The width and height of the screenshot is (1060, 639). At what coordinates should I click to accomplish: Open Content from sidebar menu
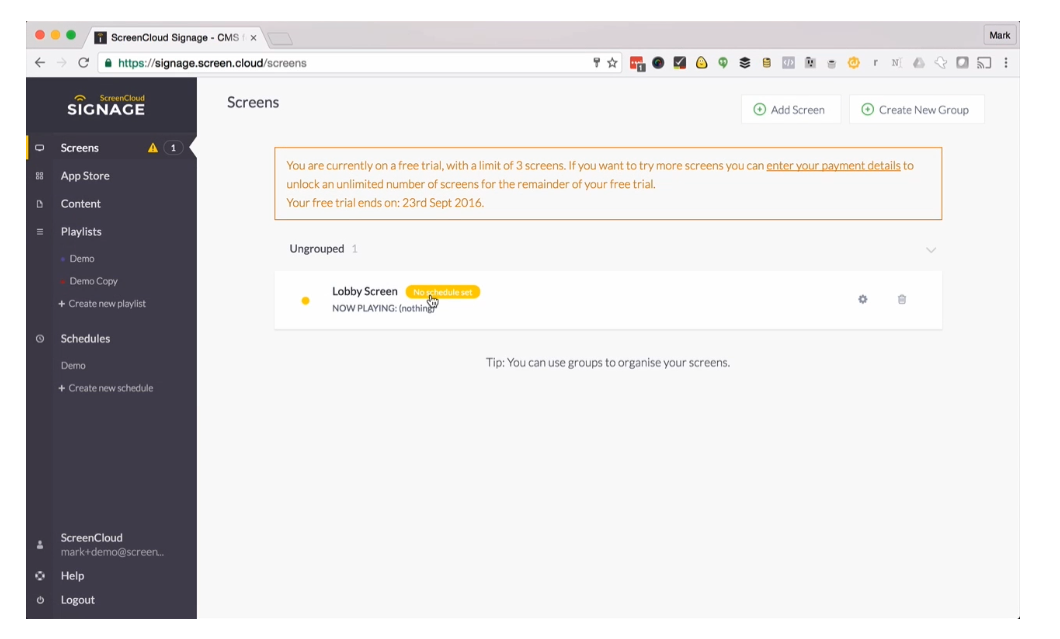pyautogui.click(x=80, y=204)
